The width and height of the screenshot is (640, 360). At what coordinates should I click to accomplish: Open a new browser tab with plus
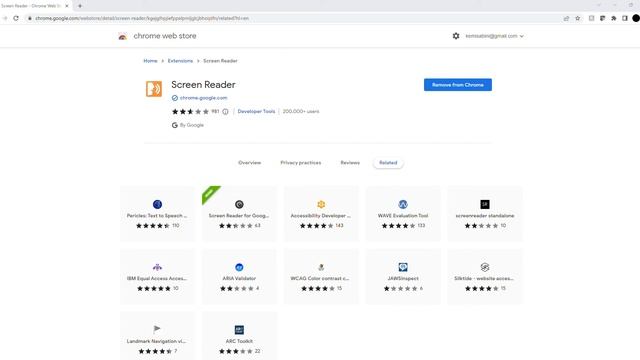[80, 6]
